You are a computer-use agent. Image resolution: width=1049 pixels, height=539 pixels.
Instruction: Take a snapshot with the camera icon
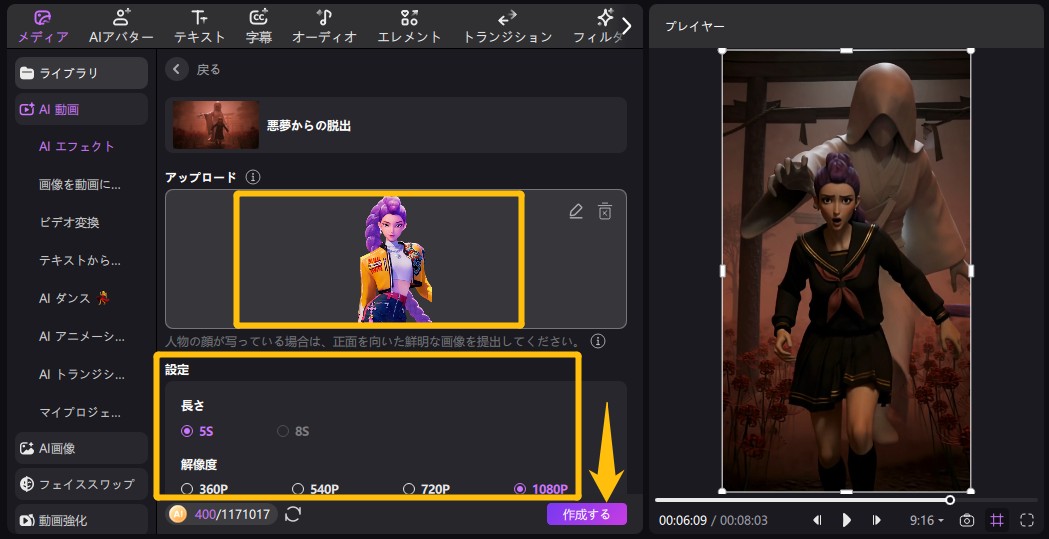(967, 520)
